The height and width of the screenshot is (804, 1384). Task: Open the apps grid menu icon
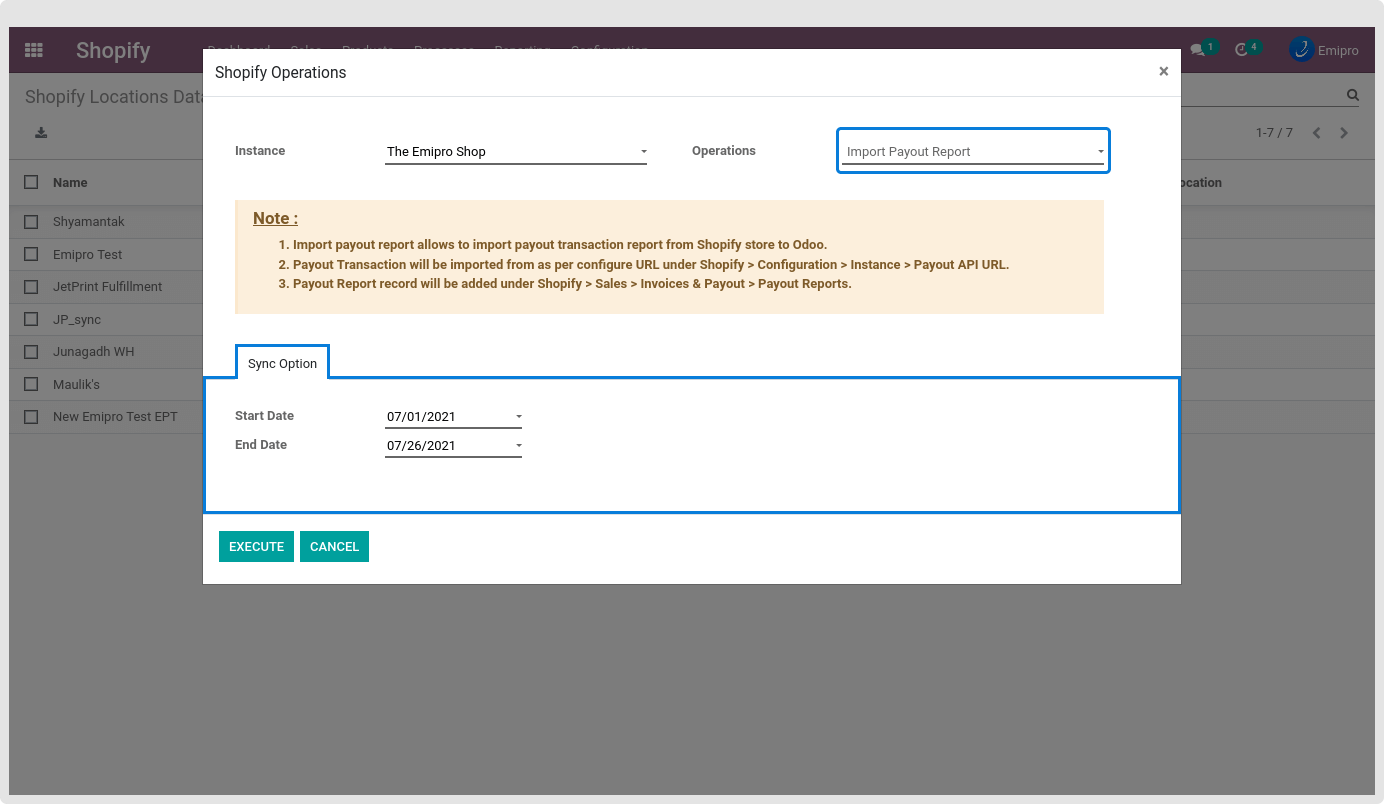(34, 50)
